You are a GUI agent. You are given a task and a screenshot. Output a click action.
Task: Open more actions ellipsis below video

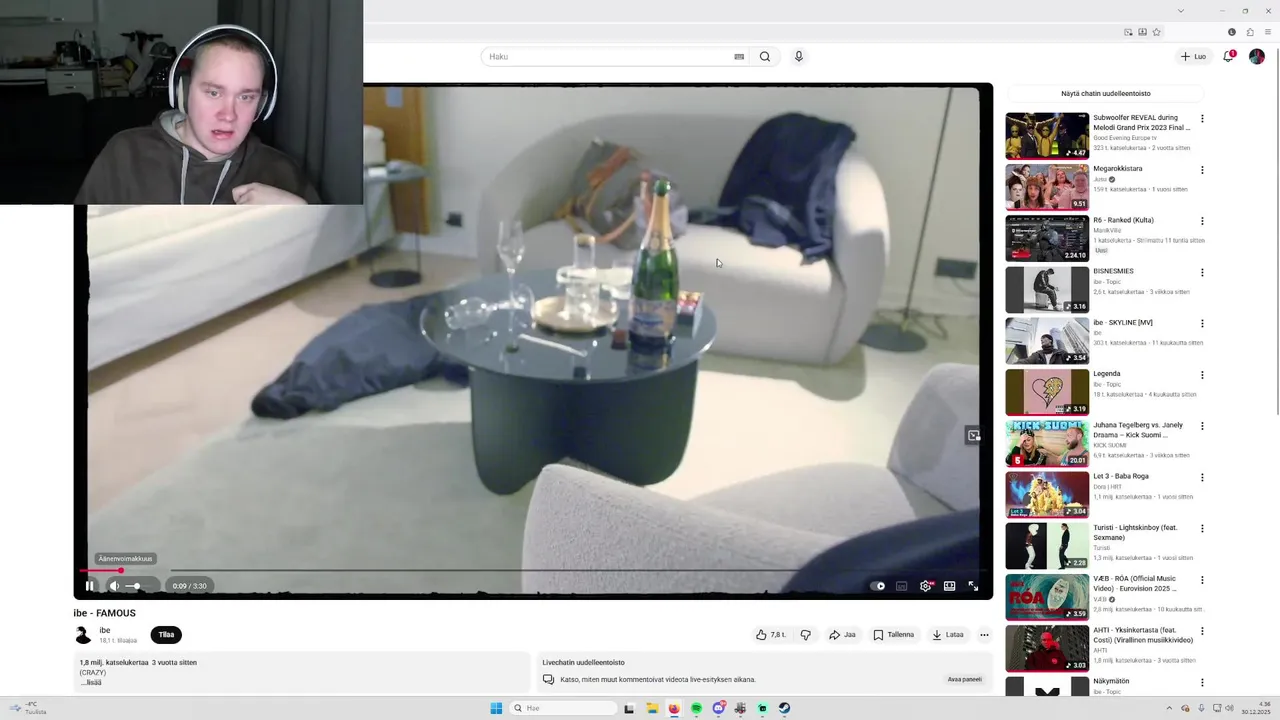(x=984, y=635)
